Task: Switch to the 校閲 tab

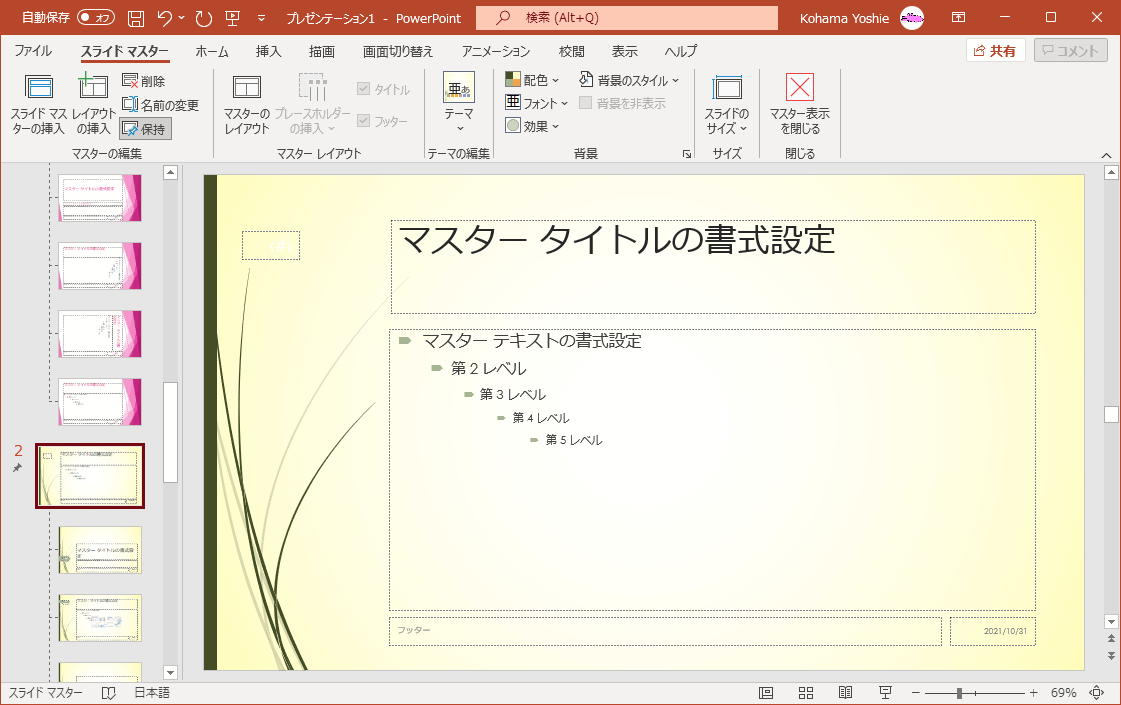Action: pyautogui.click(x=571, y=51)
